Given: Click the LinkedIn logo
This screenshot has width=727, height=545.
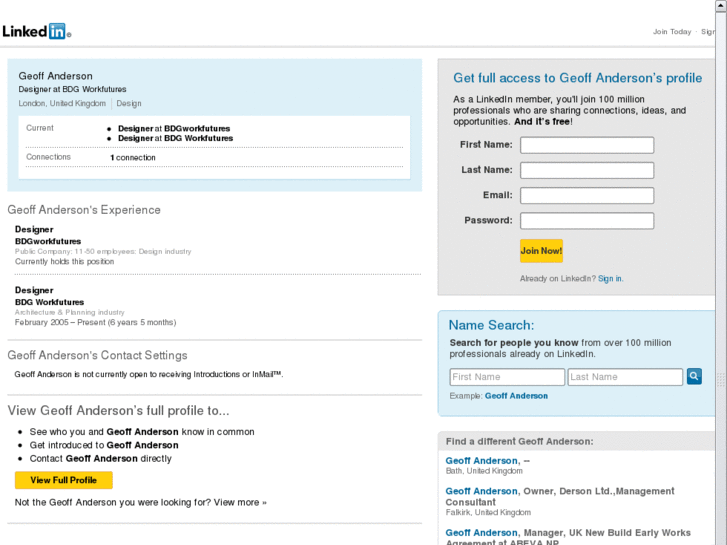Looking at the screenshot, I should pyautogui.click(x=36, y=31).
